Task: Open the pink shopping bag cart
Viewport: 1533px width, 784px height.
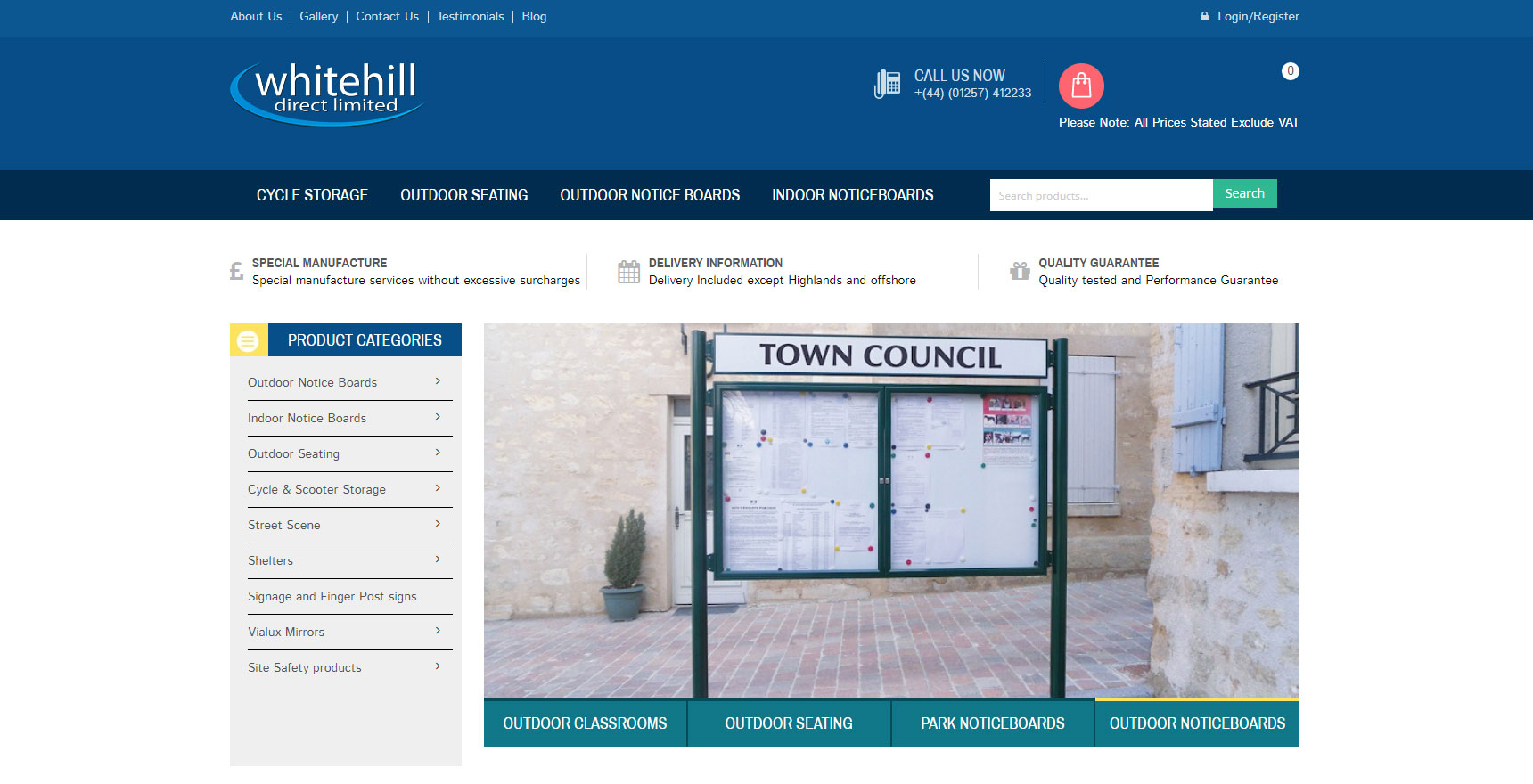Action: point(1081,86)
